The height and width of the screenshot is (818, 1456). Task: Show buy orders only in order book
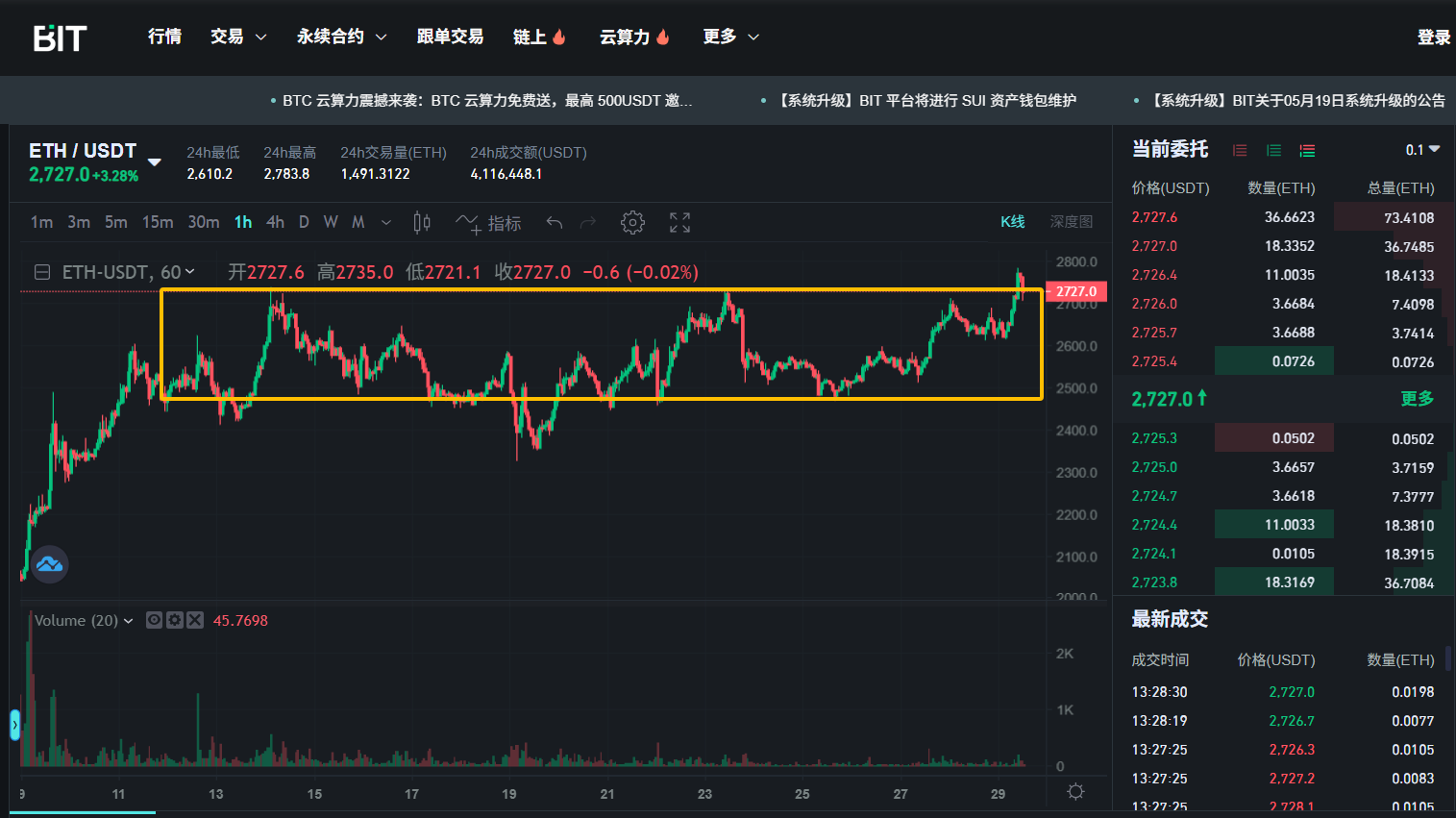(1273, 150)
